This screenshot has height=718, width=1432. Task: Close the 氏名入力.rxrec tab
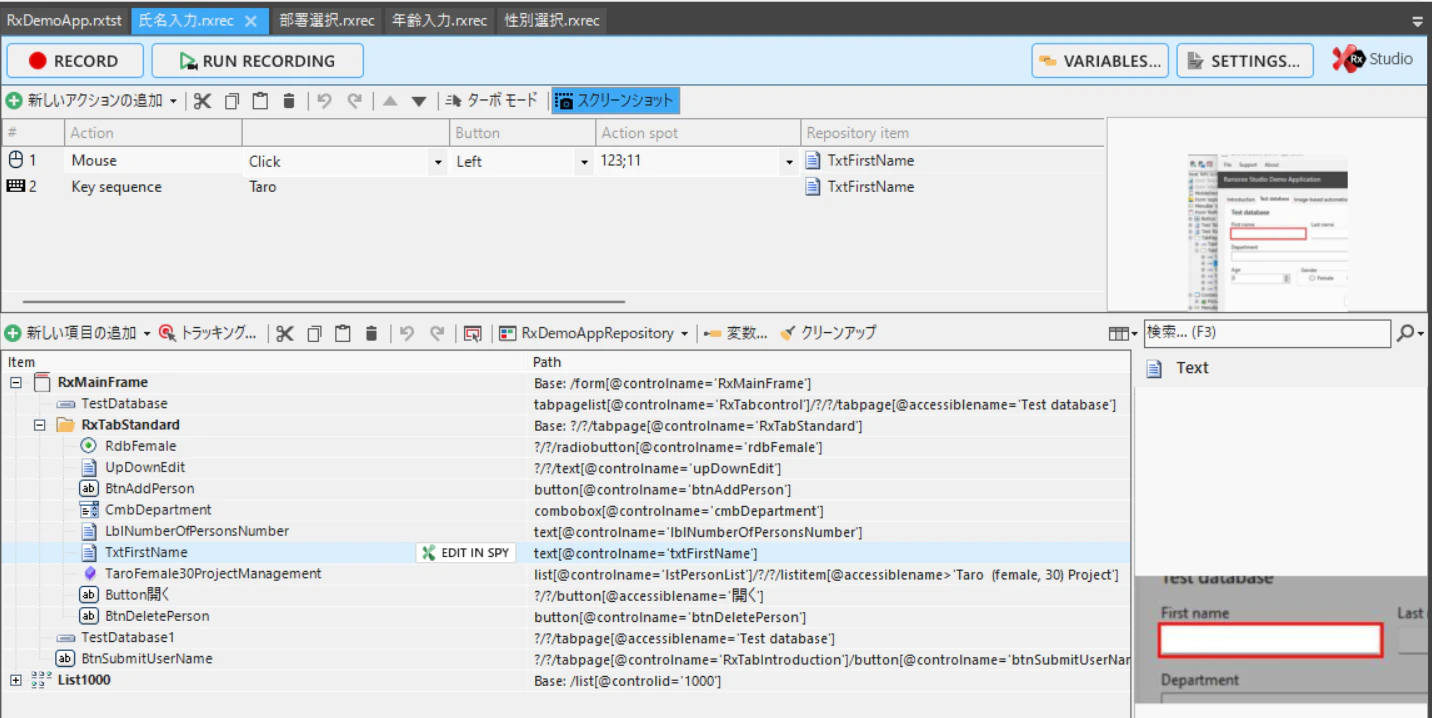coord(251,20)
